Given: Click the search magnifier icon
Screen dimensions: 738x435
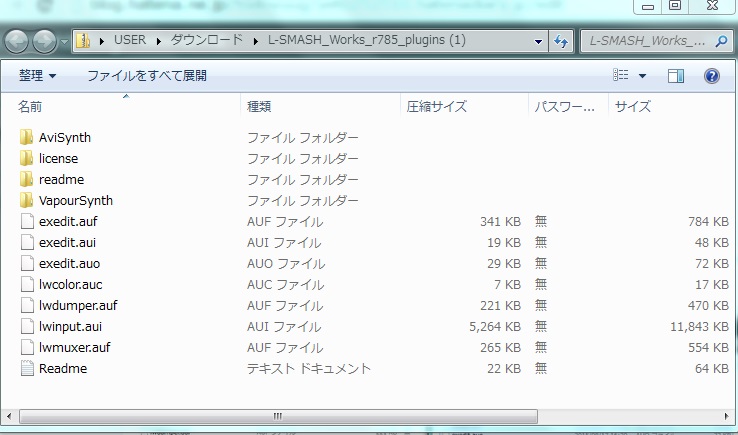Looking at the screenshot, I should (721, 41).
